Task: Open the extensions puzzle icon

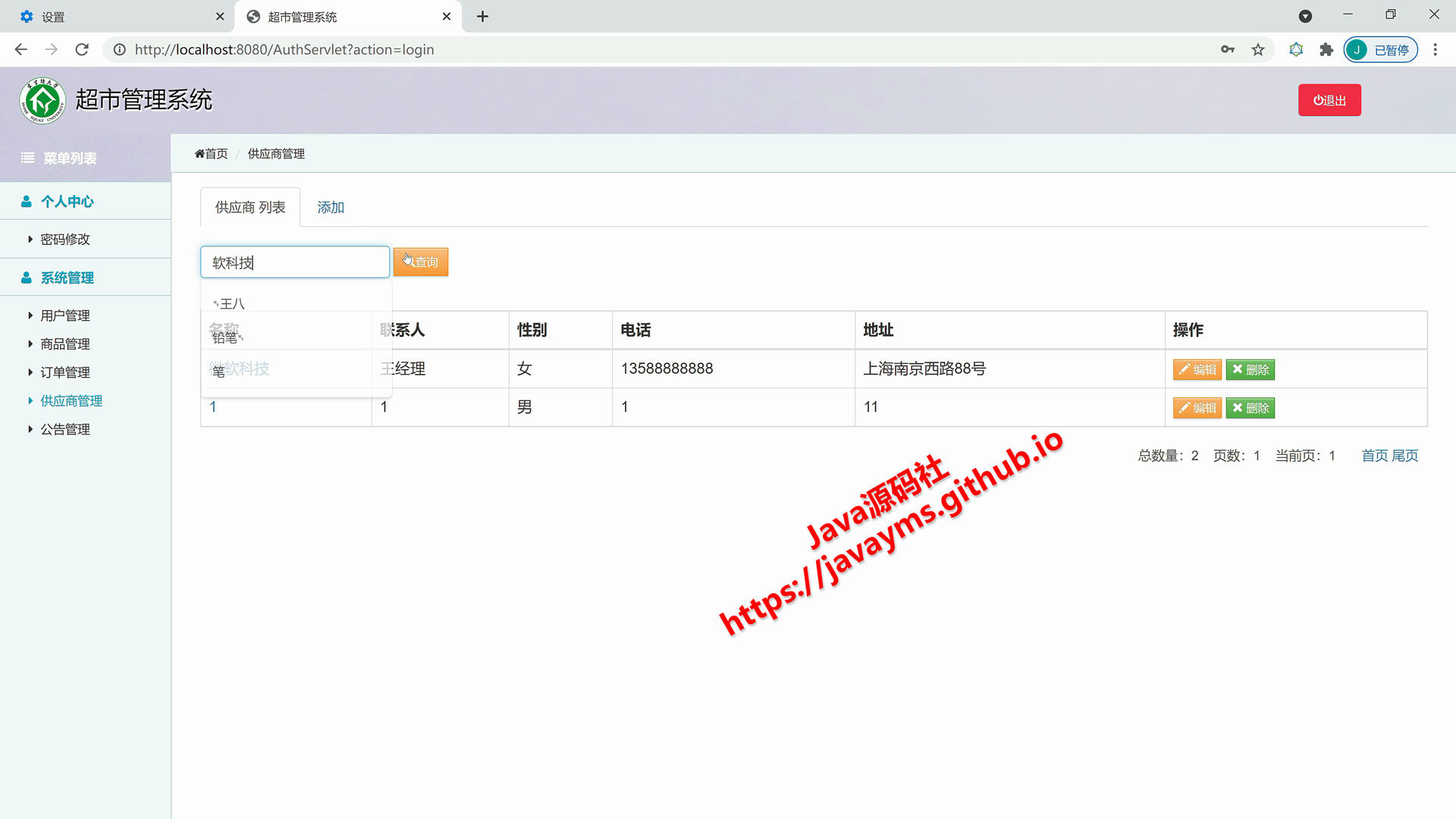Action: (x=1326, y=49)
